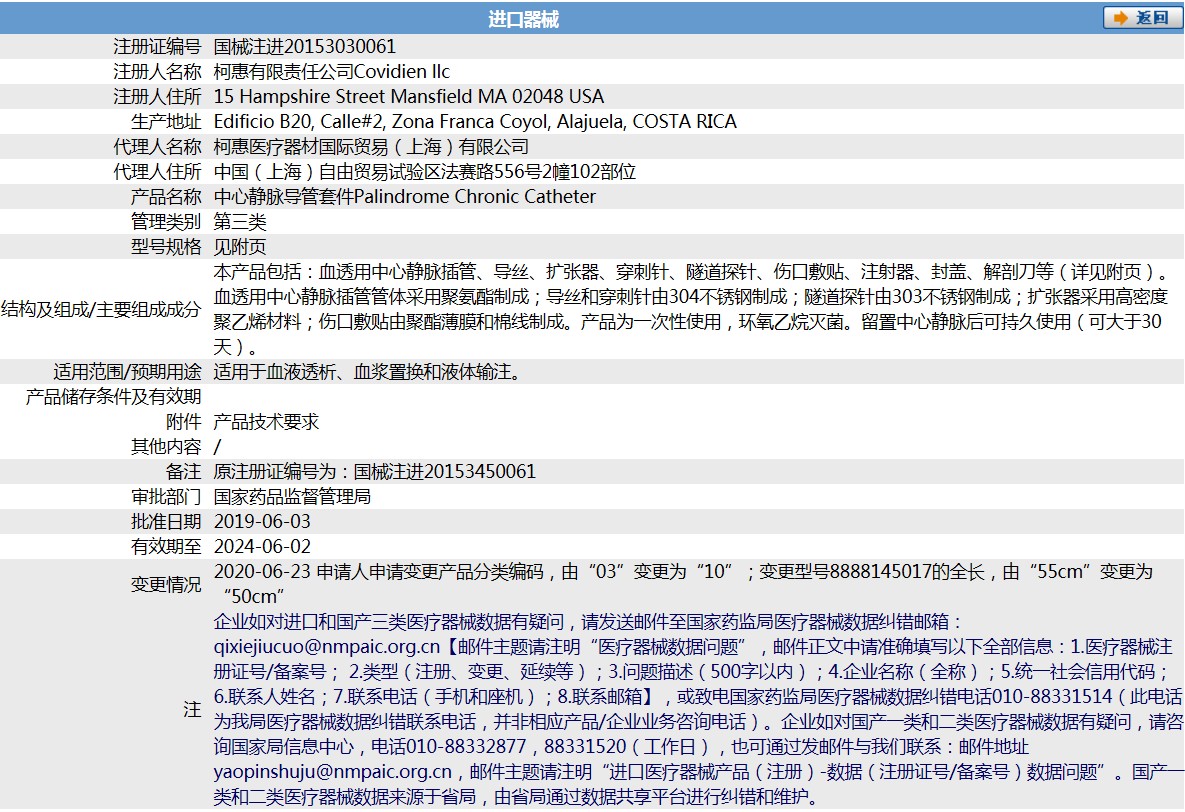Select expiry date 2024-06-02
This screenshot has height=812, width=1185.
pos(262,547)
